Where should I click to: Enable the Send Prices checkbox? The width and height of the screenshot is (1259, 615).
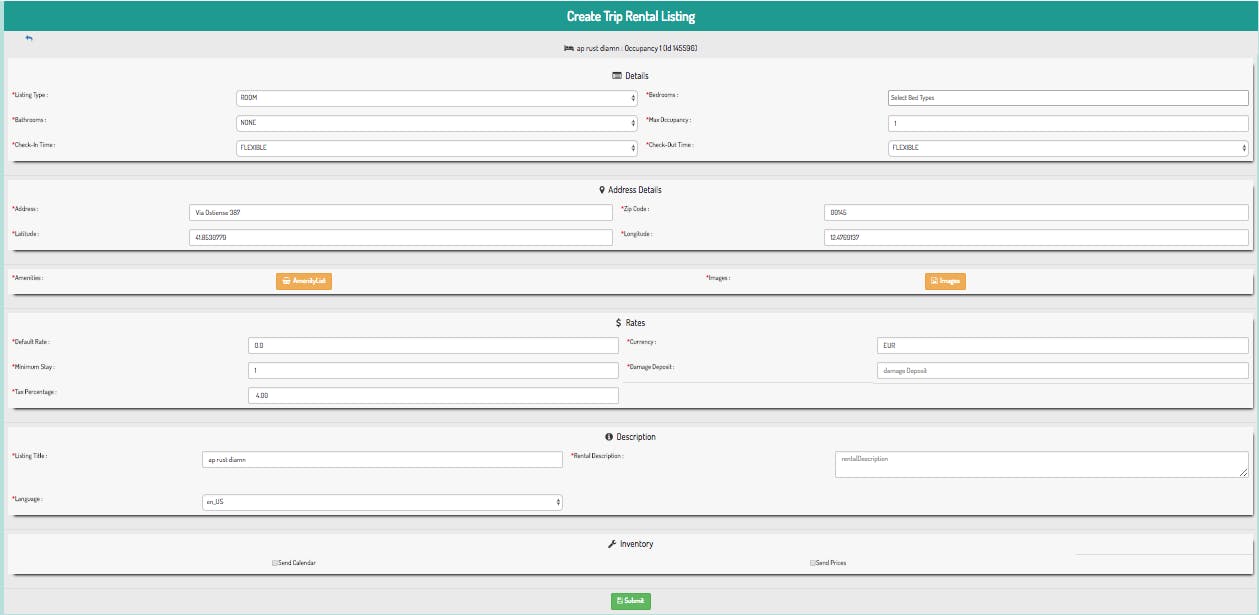813,563
